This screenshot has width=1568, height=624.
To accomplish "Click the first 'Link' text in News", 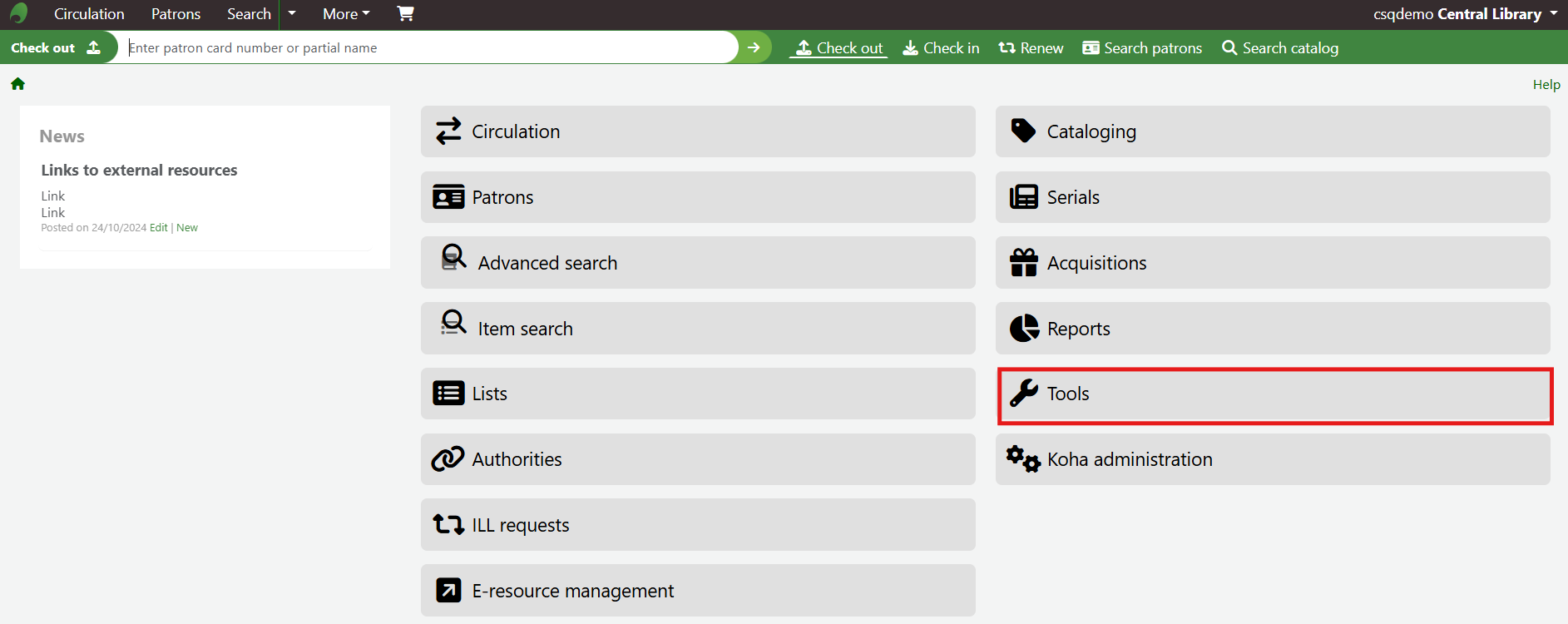I will [53, 196].
